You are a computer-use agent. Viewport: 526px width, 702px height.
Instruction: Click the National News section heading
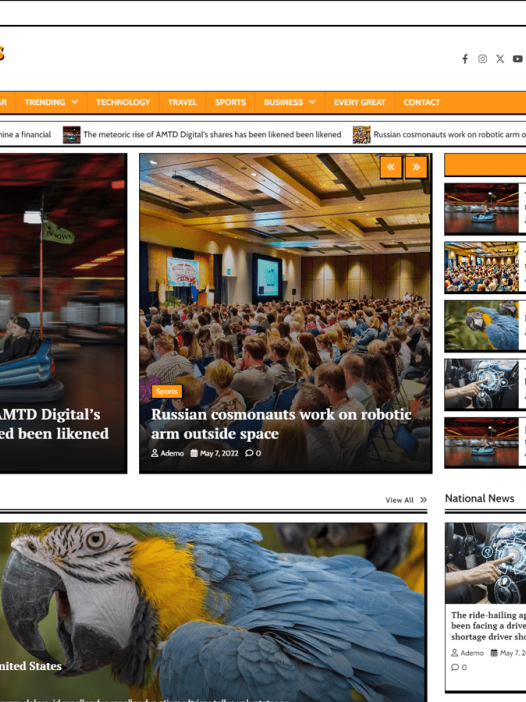pos(479,498)
